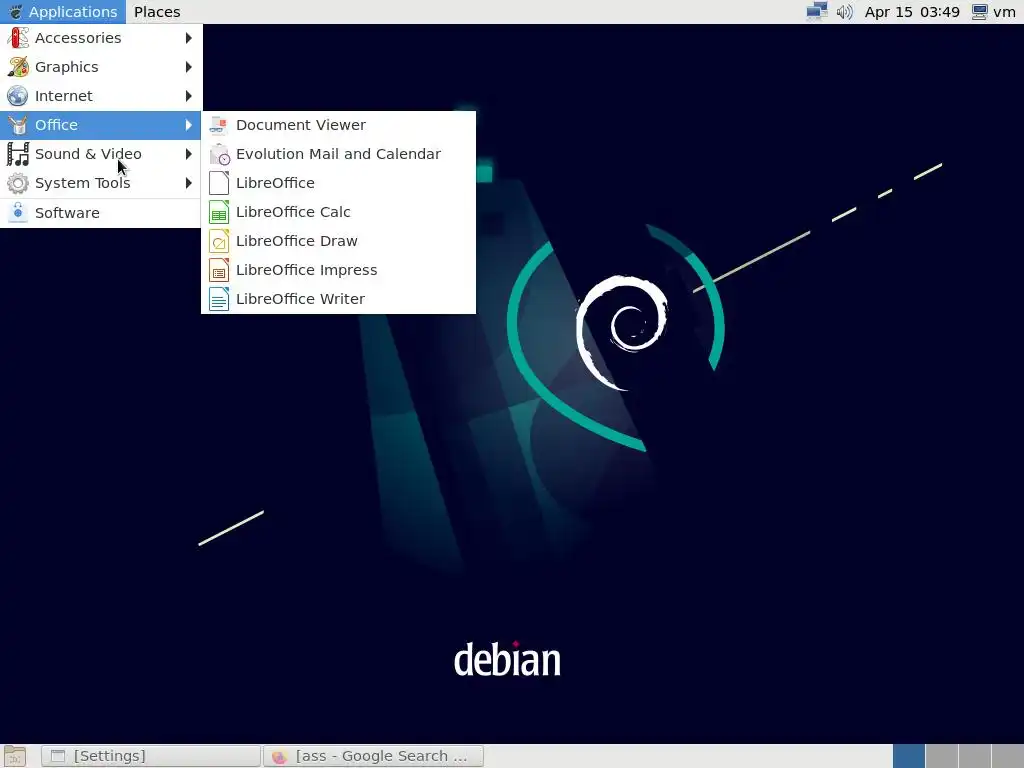Viewport: 1024px width, 768px height.
Task: Click the network status icon in top panel
Action: (816, 12)
